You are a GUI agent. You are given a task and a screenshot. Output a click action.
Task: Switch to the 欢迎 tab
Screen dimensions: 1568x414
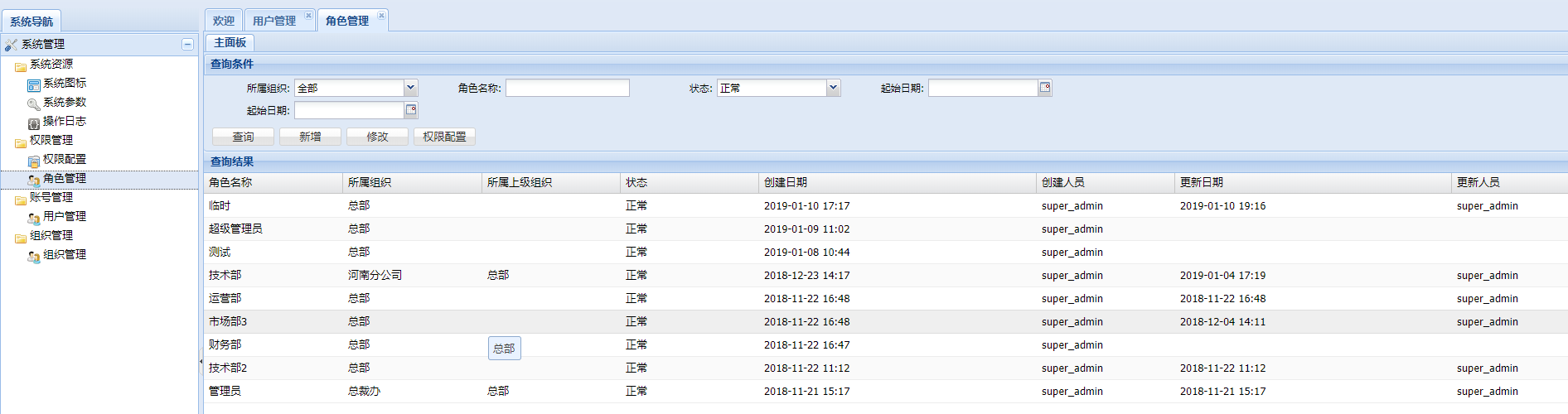(x=224, y=21)
